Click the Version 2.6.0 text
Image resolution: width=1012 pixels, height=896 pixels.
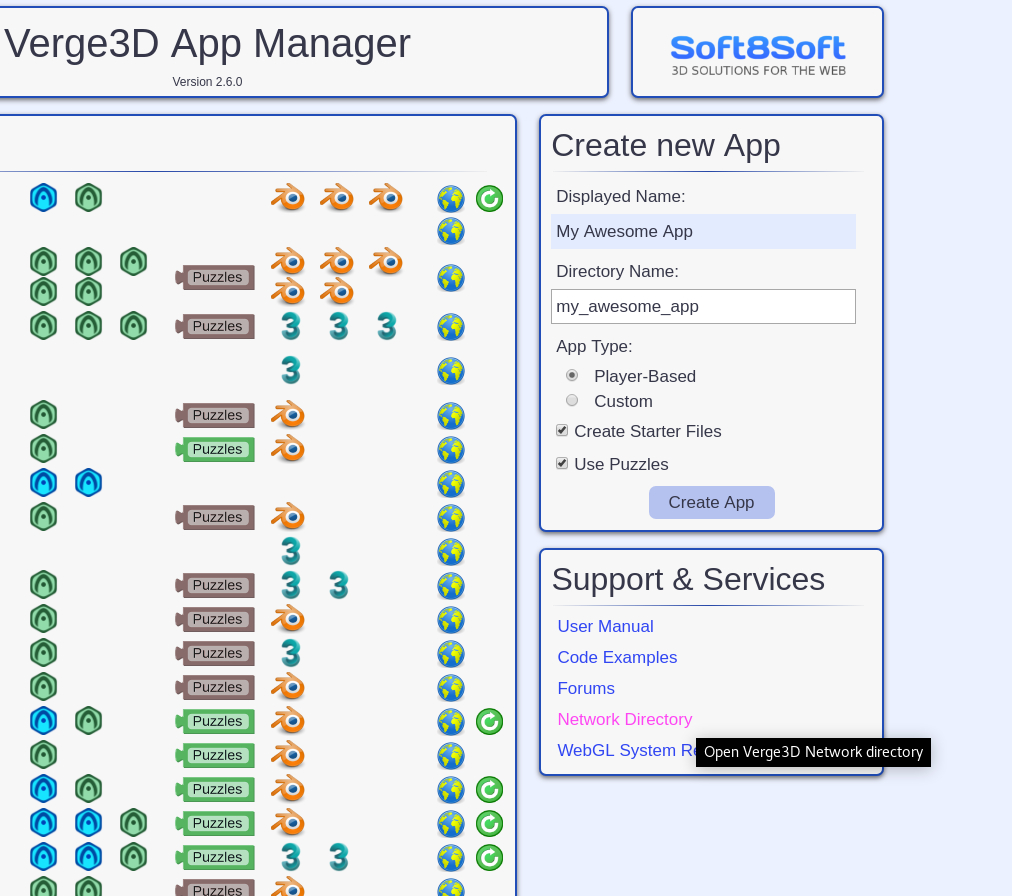click(x=207, y=82)
